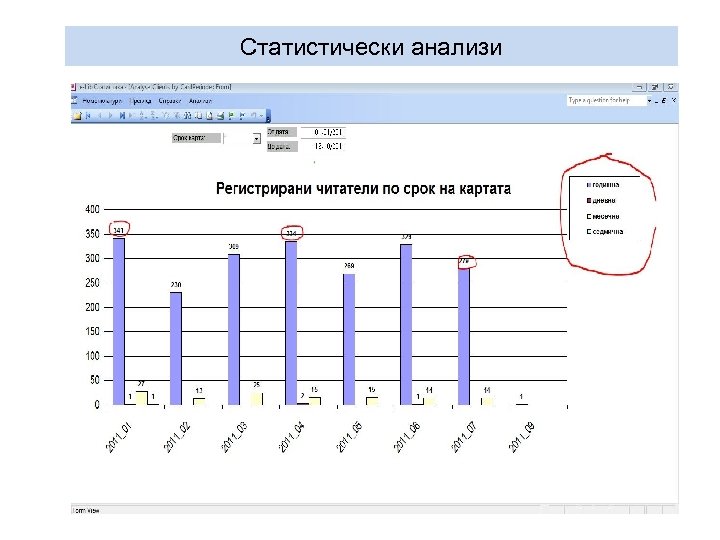Go to next record toolbar arrow
This screenshot has width=720, height=540.
point(111,116)
